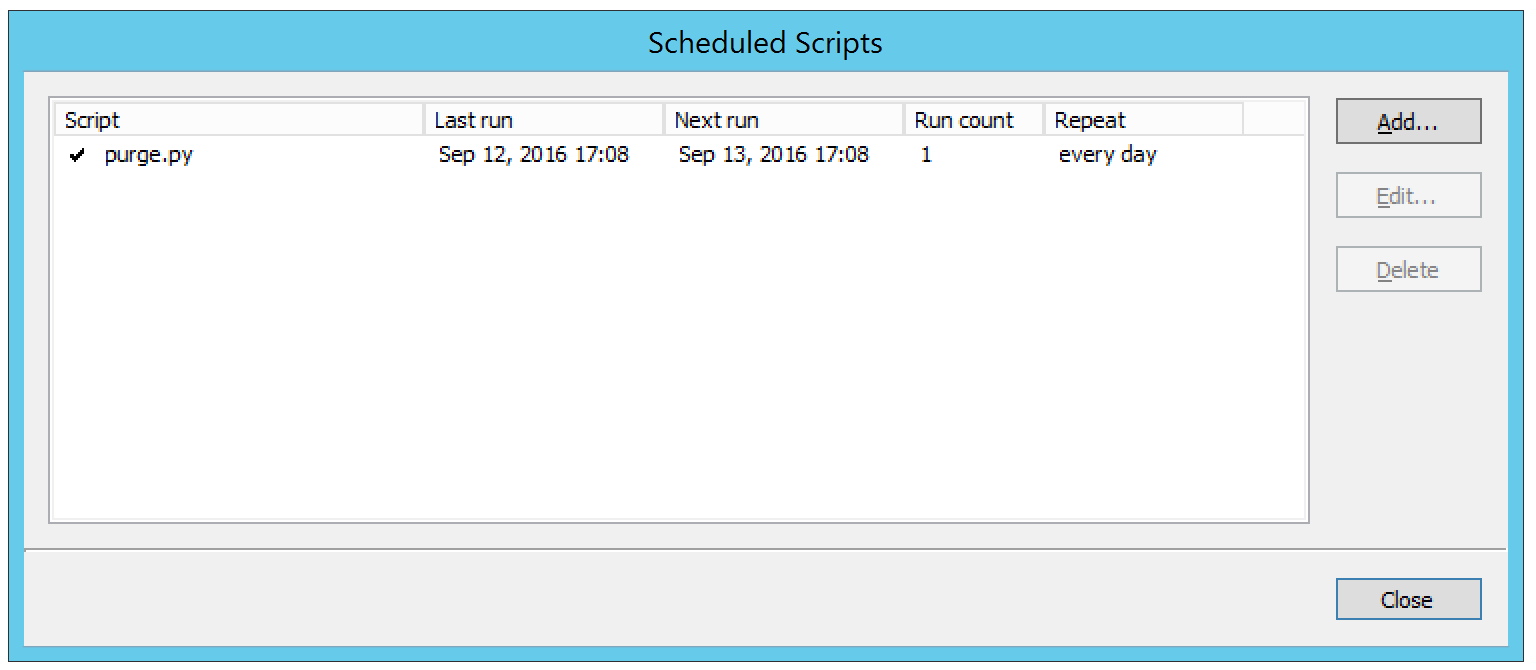Sort by the Run count header
Viewport: 1536px width, 670px height.
(x=974, y=120)
